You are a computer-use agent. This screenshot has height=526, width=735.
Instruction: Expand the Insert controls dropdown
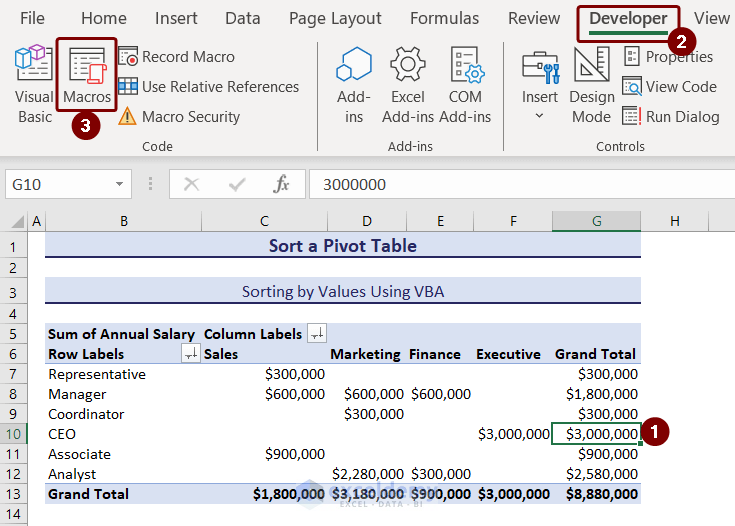coord(540,116)
